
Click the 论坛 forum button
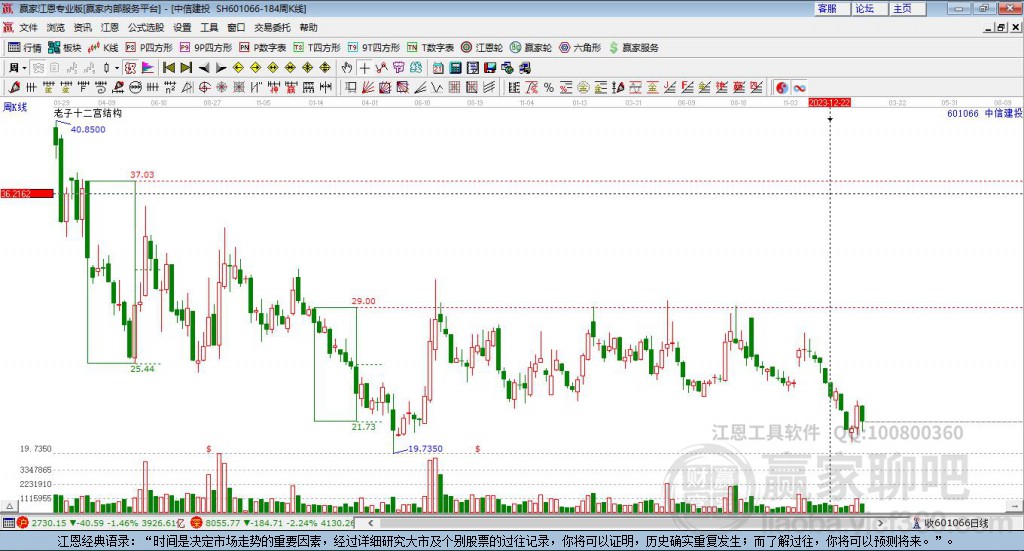(x=870, y=8)
